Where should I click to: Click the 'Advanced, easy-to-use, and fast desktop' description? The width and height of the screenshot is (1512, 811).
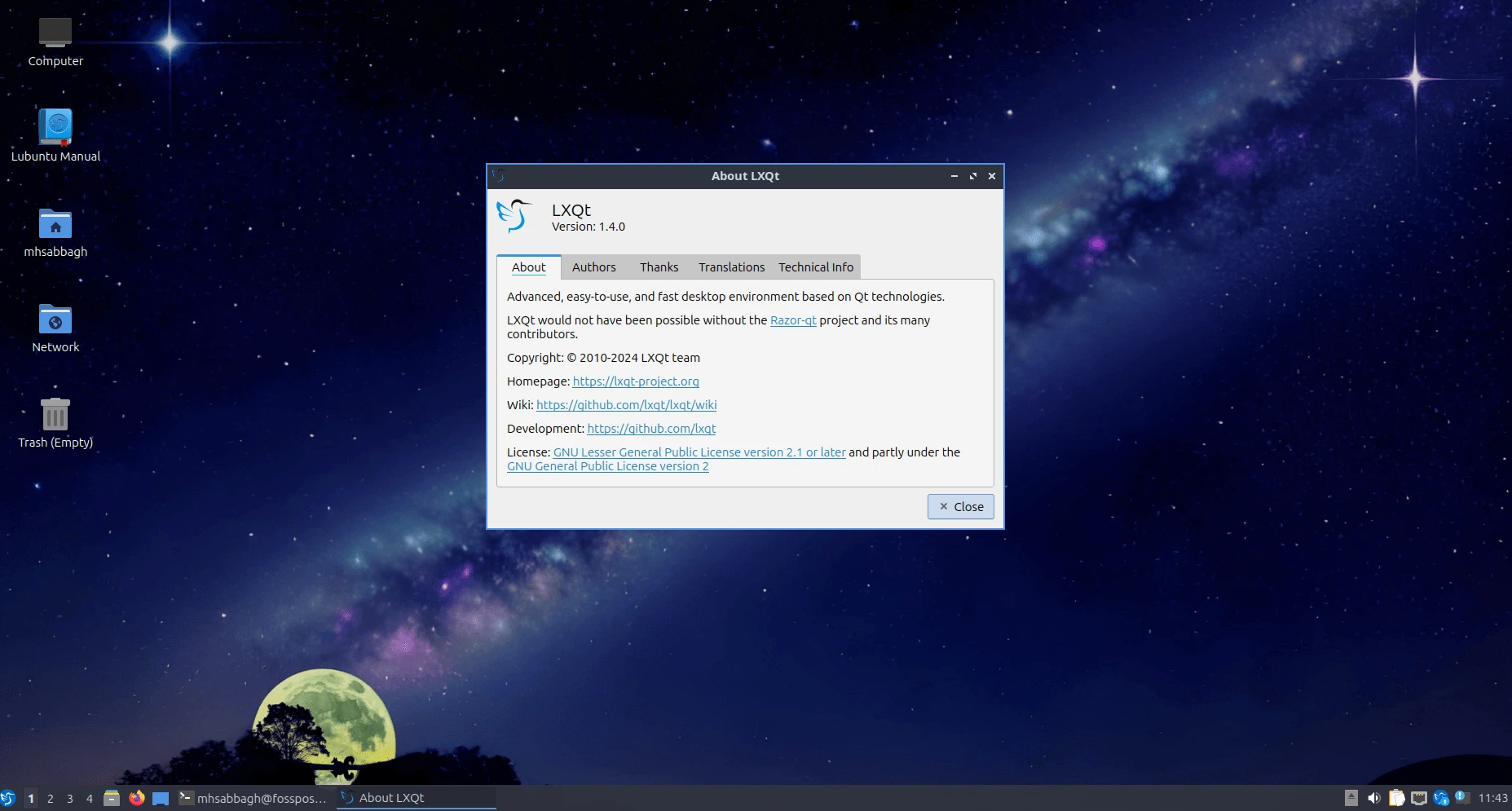click(725, 297)
